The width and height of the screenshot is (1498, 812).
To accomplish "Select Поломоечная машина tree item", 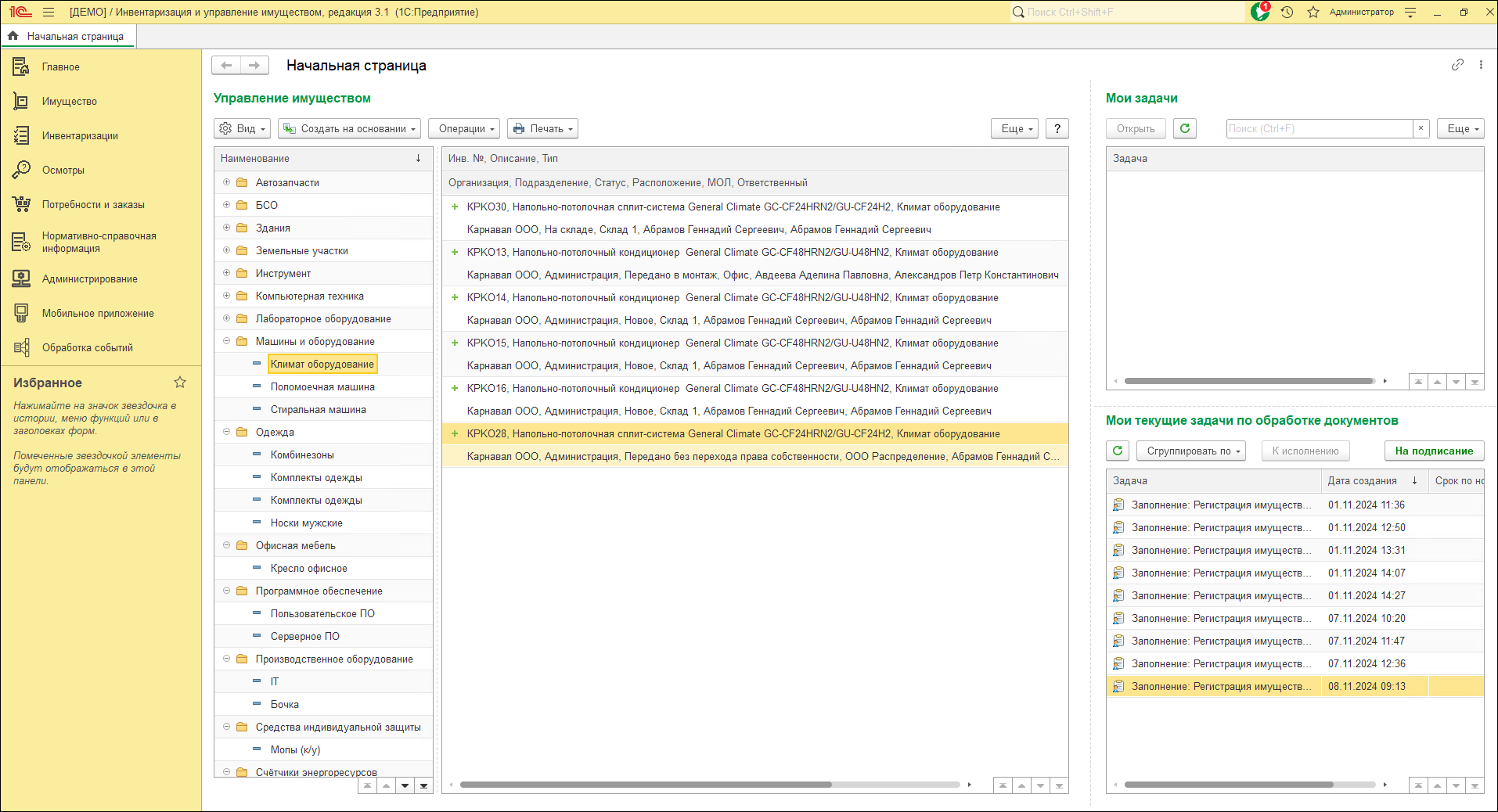I will point(322,386).
